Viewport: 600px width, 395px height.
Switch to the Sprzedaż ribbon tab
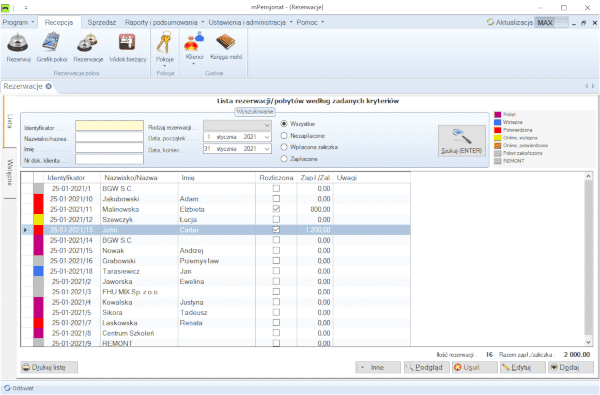click(101, 22)
